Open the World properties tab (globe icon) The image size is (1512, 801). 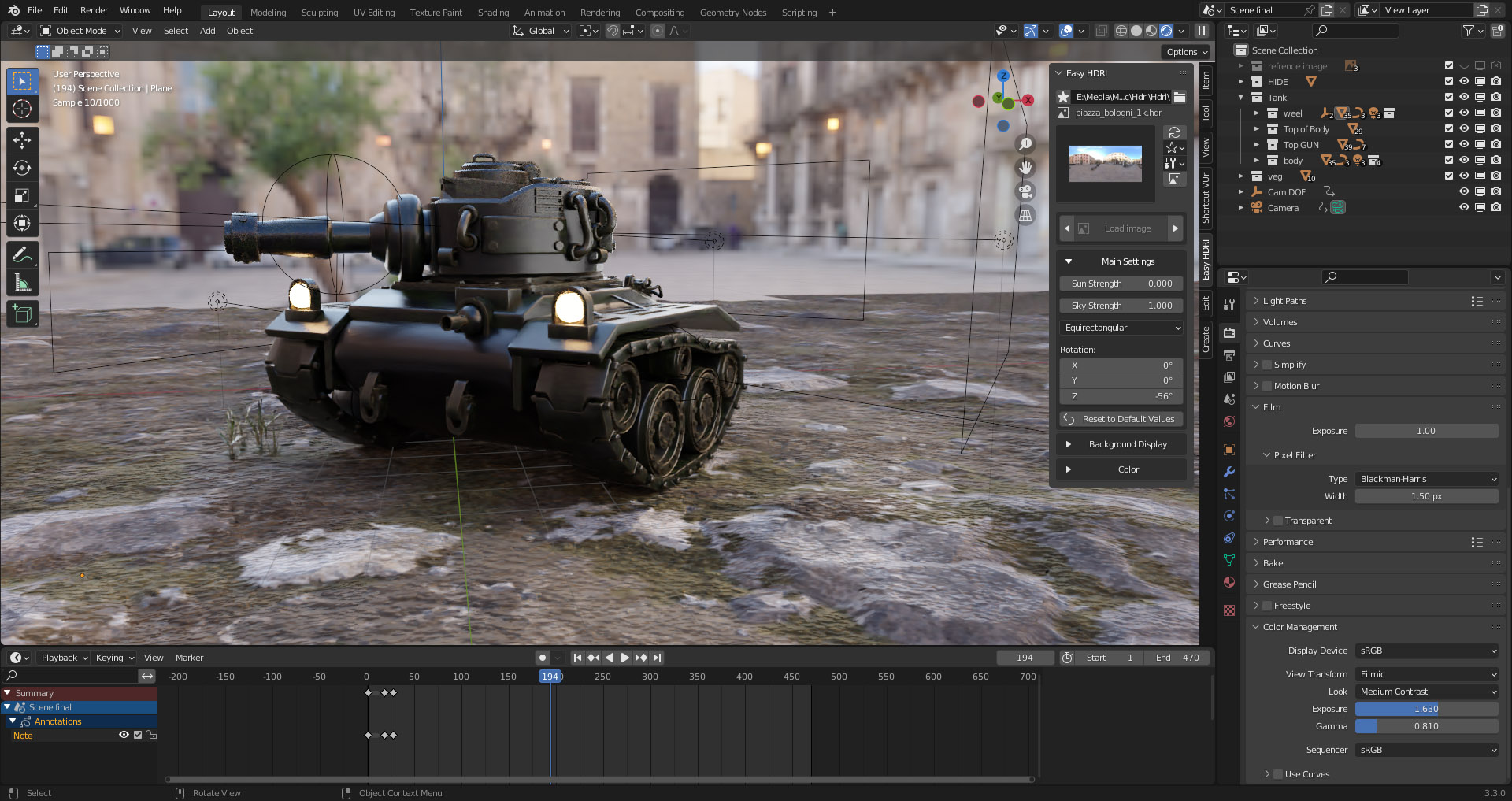[x=1229, y=421]
